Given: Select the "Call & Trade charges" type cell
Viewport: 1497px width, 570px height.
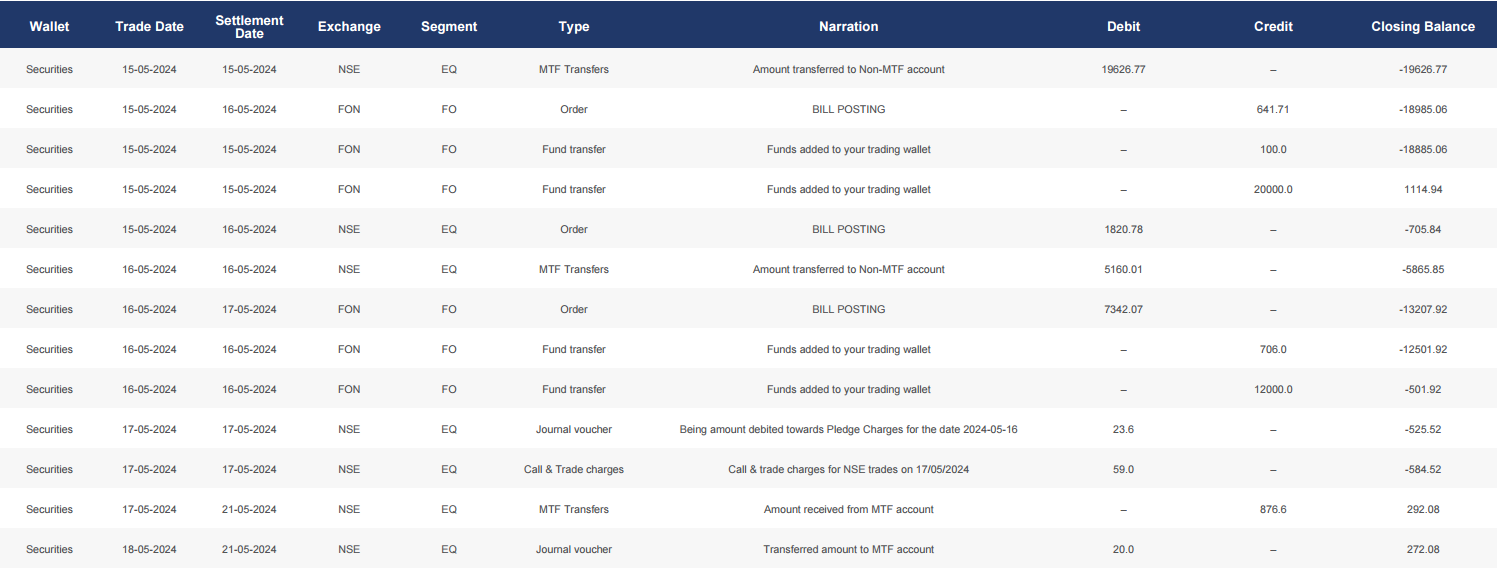Looking at the screenshot, I should pyautogui.click(x=574, y=470).
